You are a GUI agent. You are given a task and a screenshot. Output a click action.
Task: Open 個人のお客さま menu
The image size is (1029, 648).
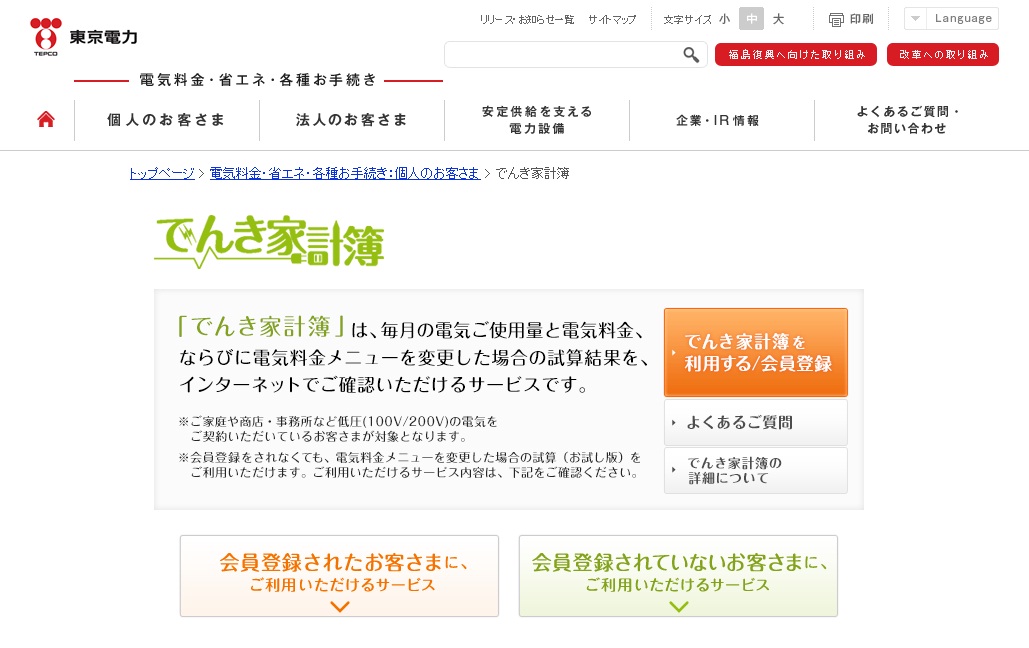point(167,120)
